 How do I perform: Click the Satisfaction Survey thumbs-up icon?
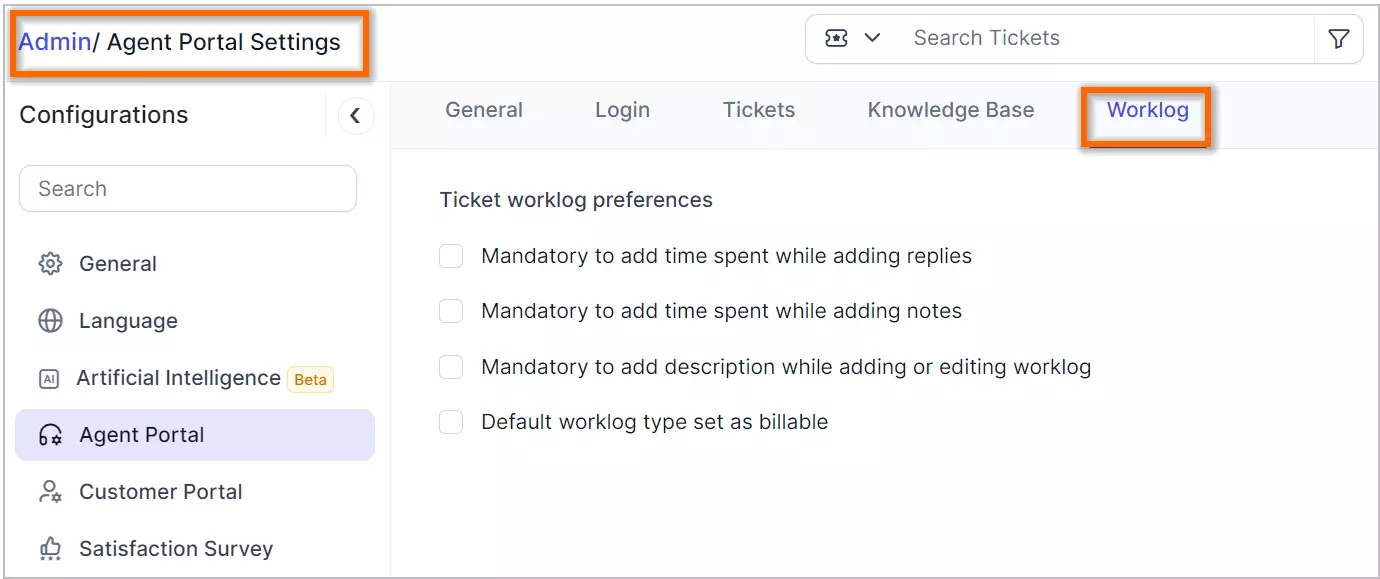tap(50, 549)
